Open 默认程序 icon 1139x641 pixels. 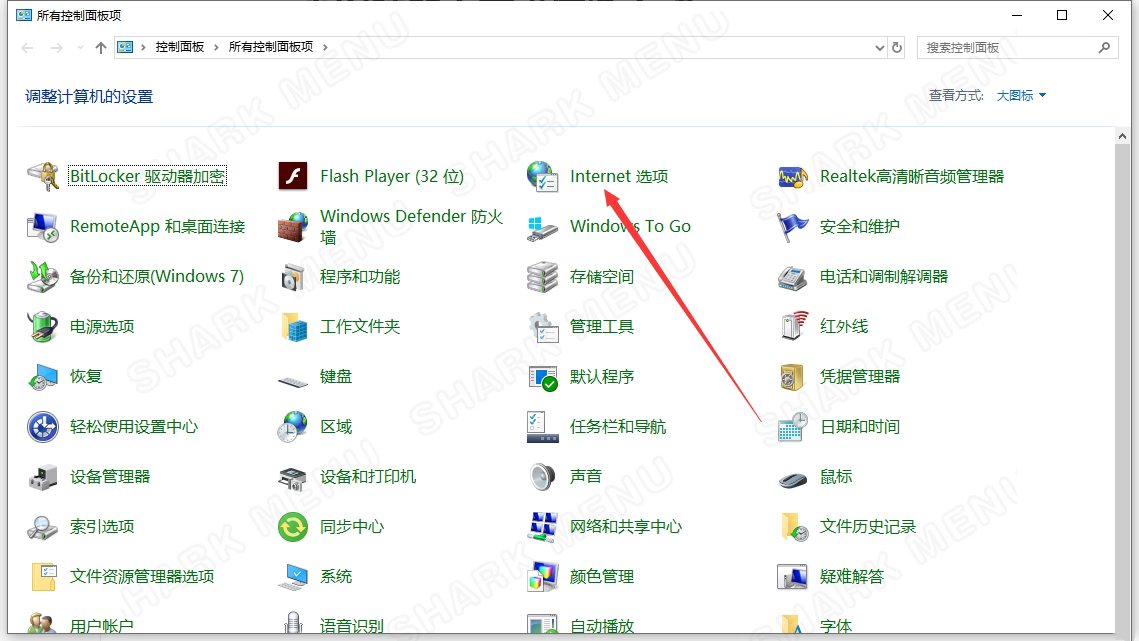pos(543,377)
